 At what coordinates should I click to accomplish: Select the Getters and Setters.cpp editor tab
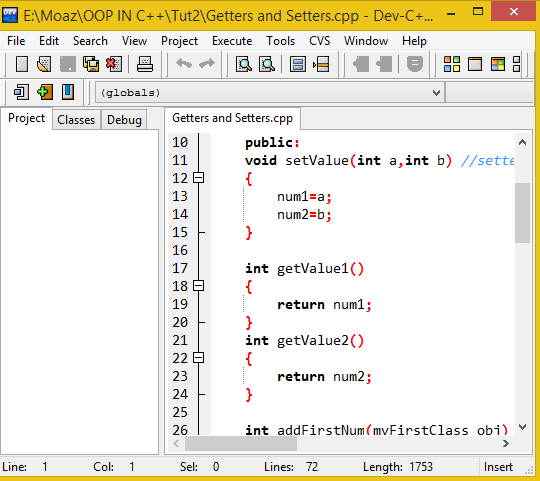pos(232,118)
